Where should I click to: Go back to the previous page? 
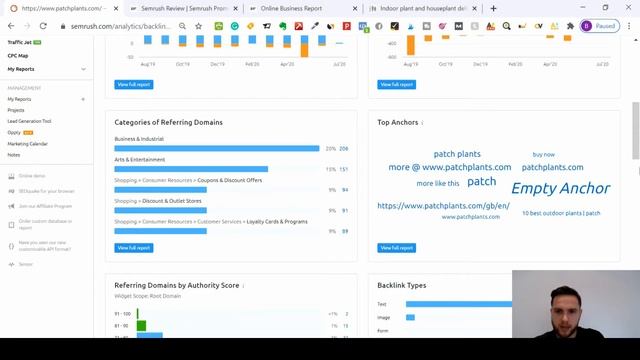[x=11, y=26]
